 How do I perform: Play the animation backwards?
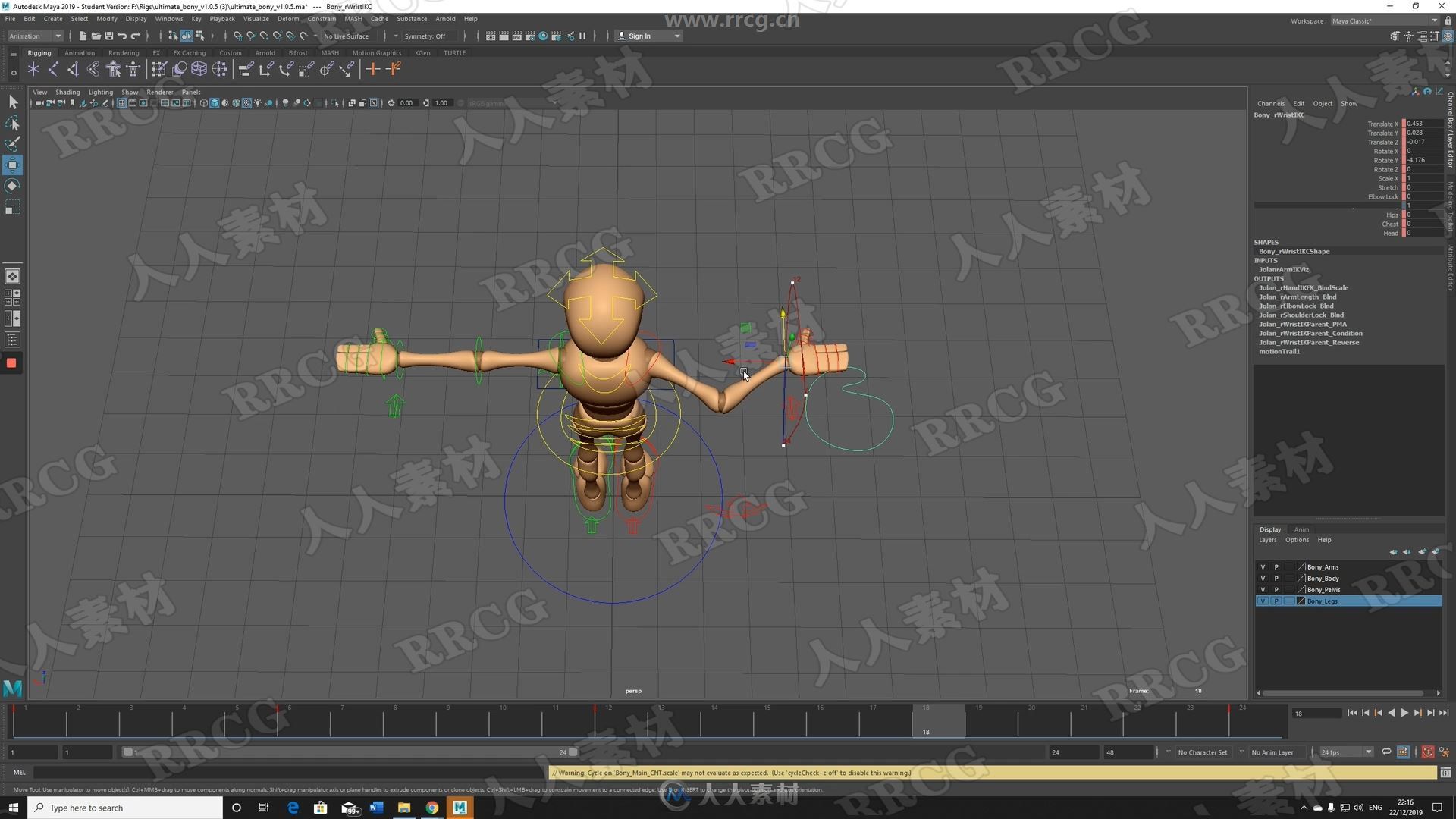(x=1392, y=713)
